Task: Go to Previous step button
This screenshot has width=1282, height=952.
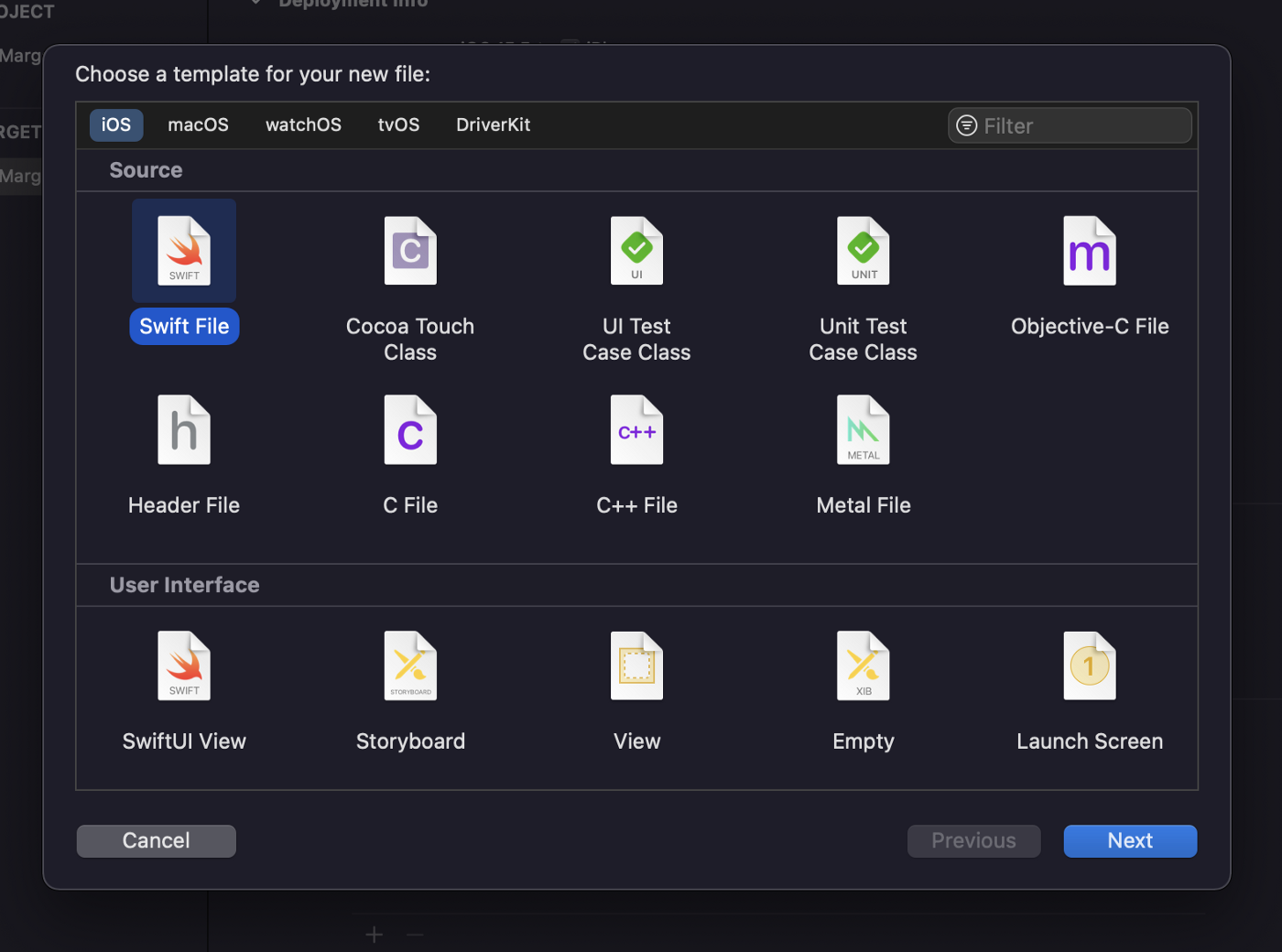Action: click(x=973, y=841)
